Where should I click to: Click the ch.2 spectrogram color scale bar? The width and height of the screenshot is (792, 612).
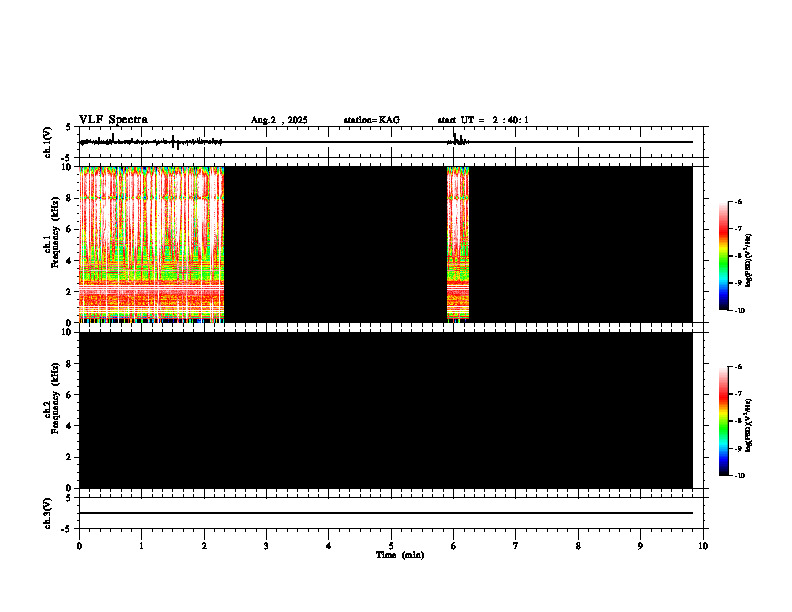coord(723,421)
